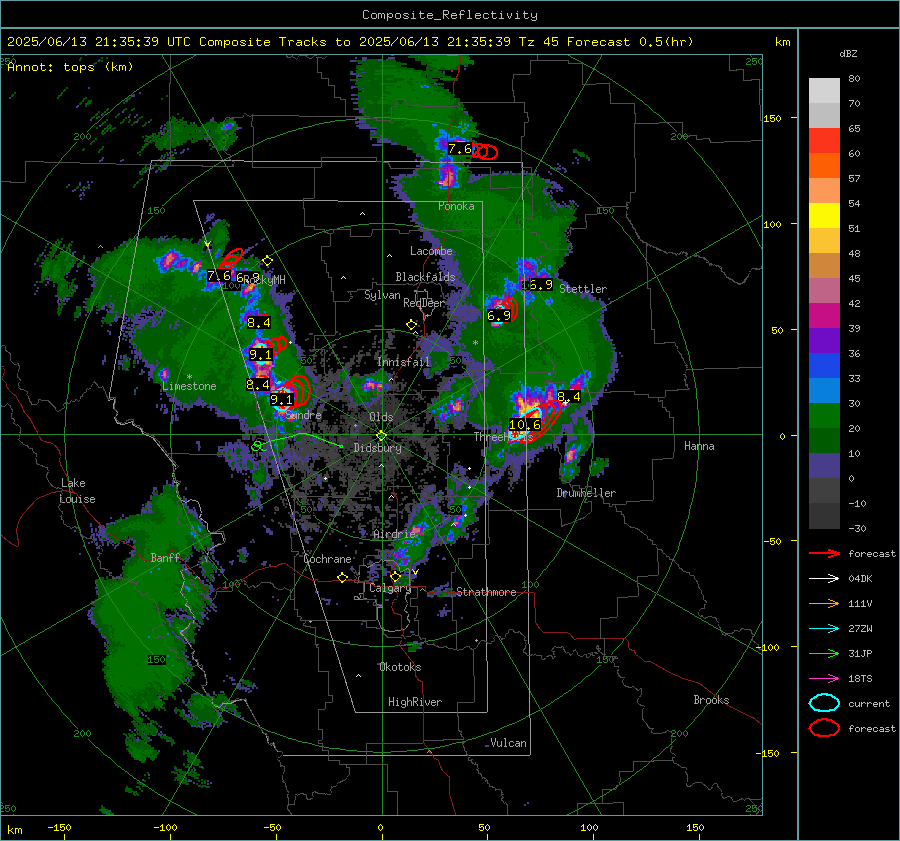Click red forecast ellipses east of northern 7.6 storm
The height and width of the screenshot is (841, 900).
click(485, 152)
